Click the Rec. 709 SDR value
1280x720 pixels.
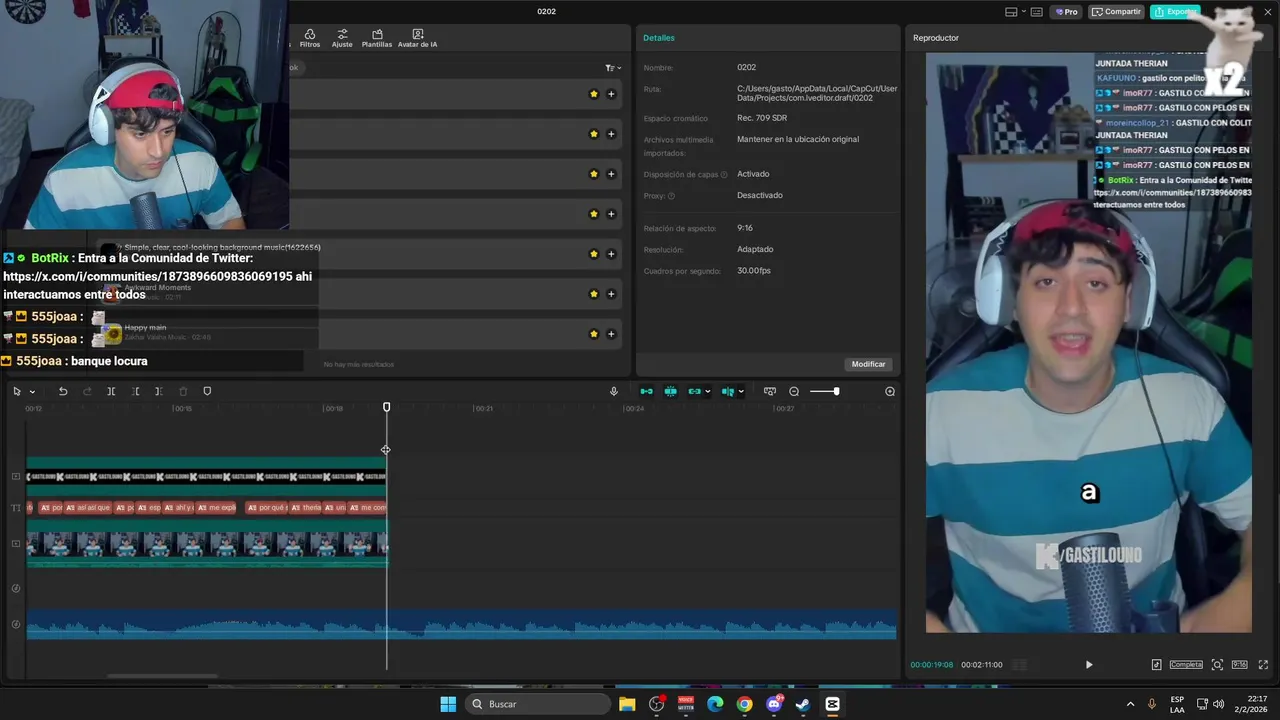pos(762,118)
